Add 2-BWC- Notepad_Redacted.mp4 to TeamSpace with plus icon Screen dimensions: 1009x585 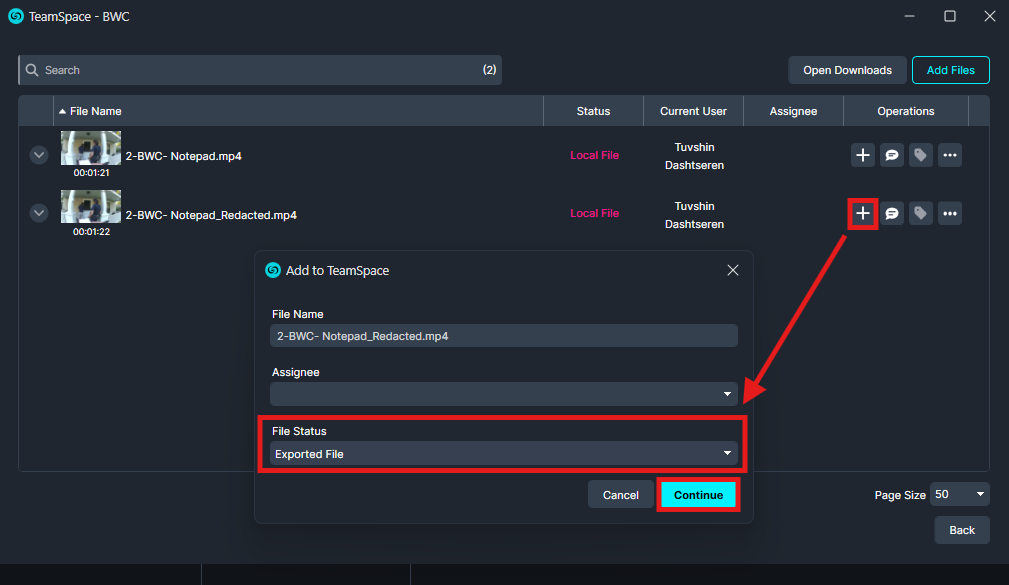click(x=863, y=213)
